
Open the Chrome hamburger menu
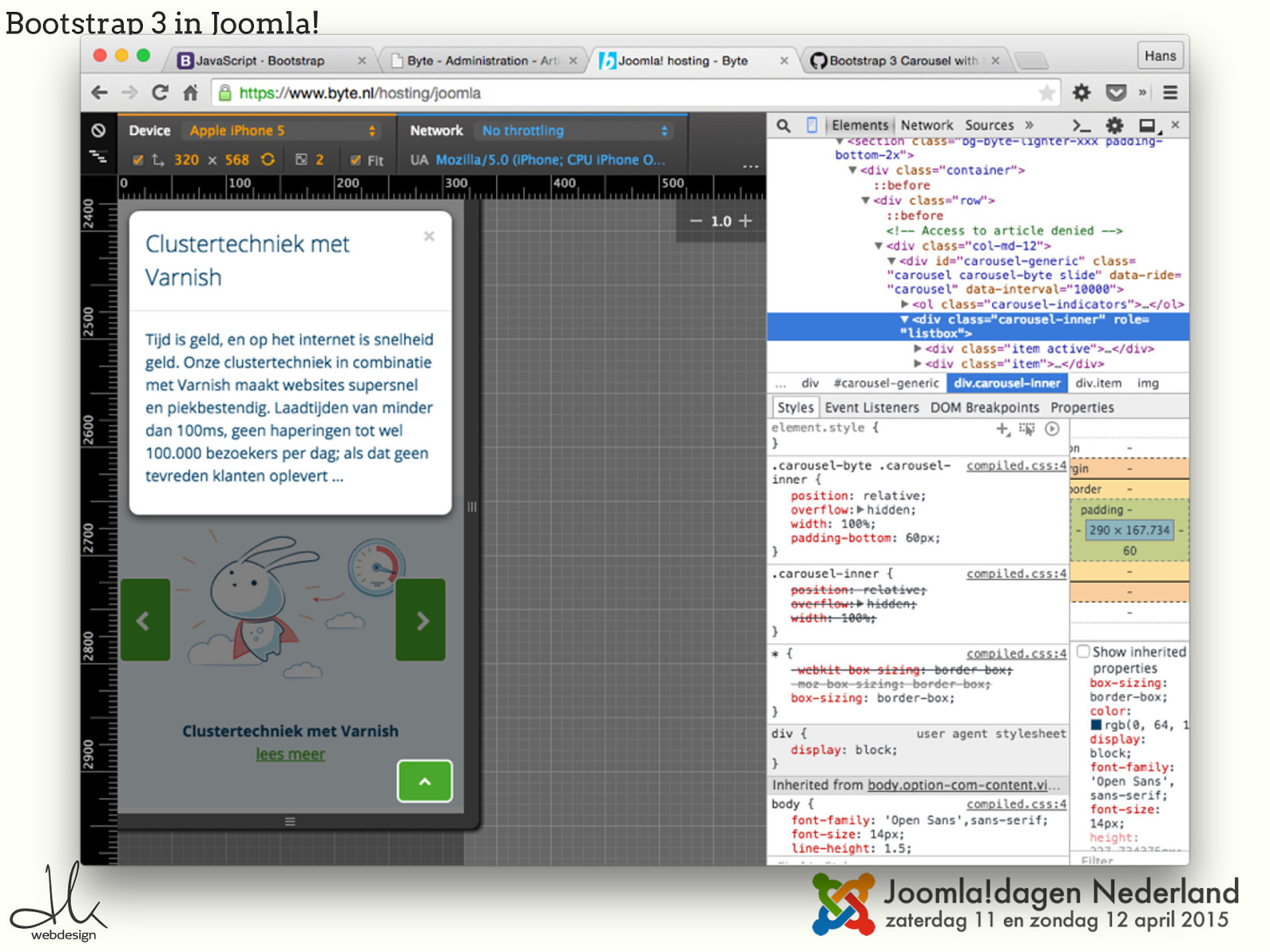[1170, 93]
